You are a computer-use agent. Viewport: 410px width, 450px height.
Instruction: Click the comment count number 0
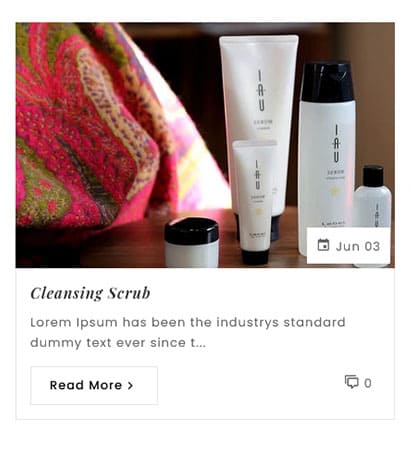pos(368,383)
